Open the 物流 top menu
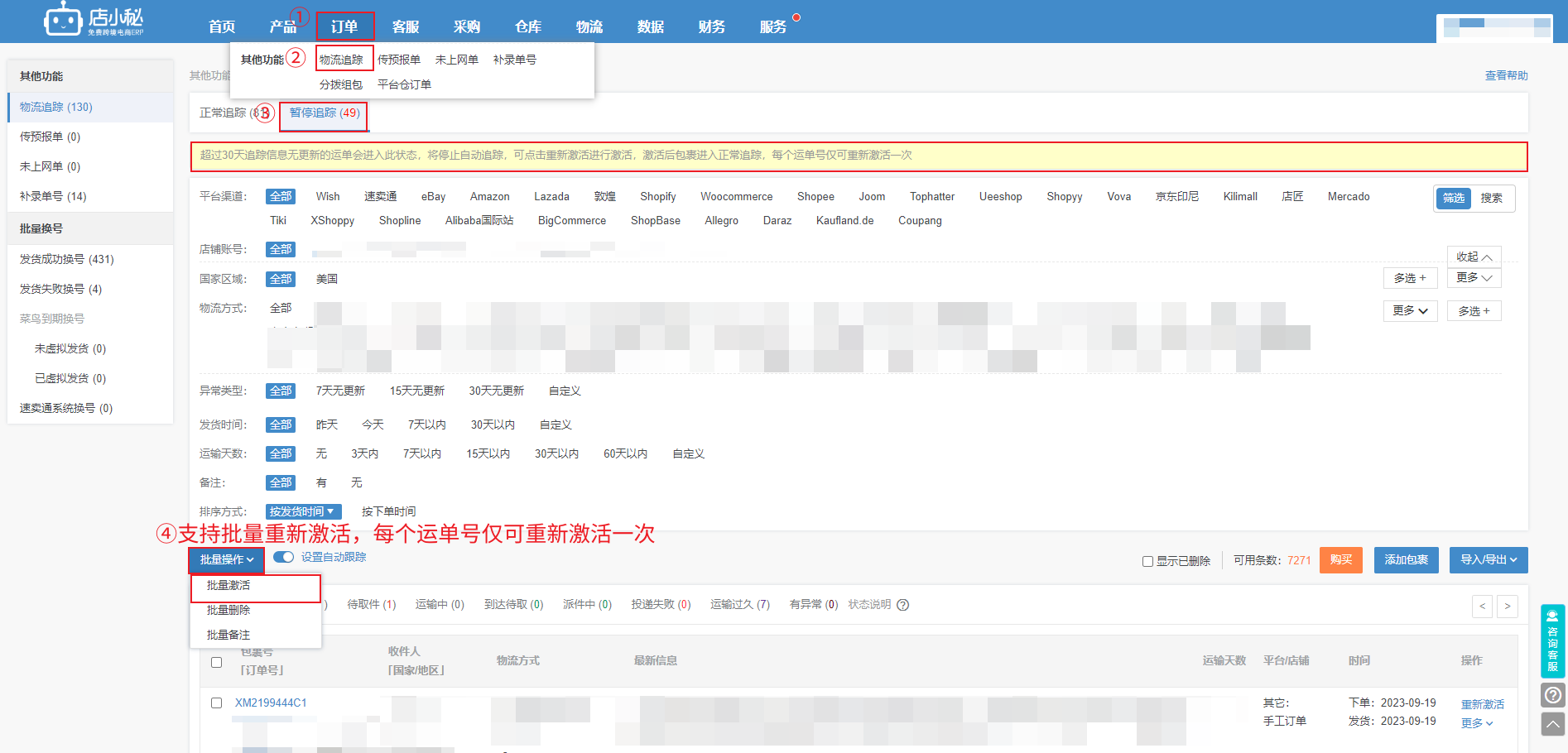 point(589,26)
